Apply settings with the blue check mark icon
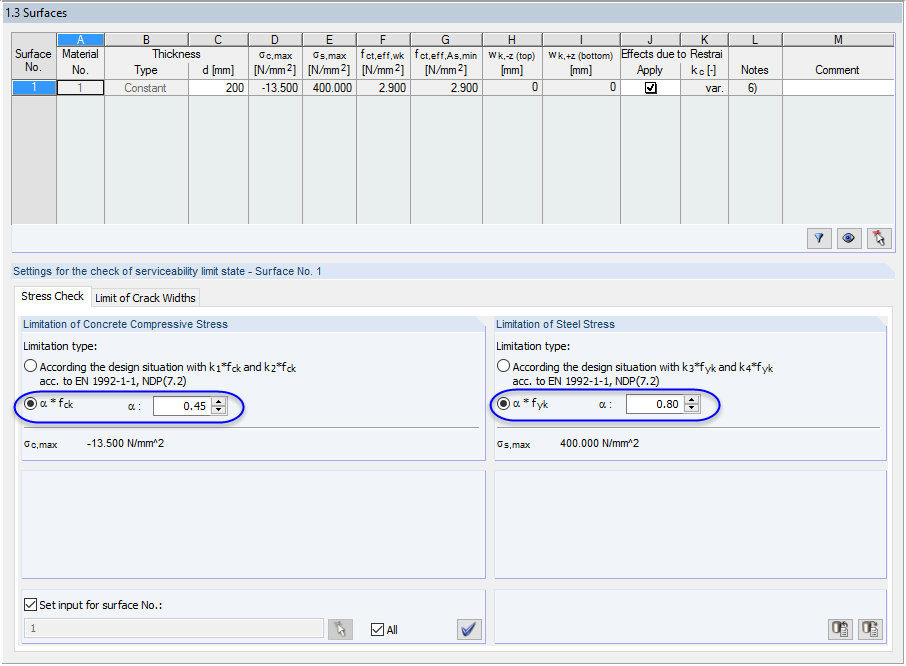 pos(469,629)
